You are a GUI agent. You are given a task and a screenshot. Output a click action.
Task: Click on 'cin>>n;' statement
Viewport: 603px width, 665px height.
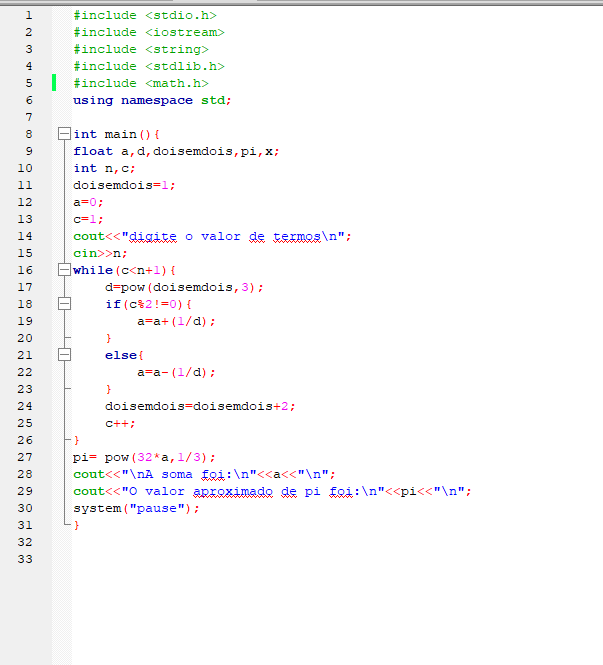coord(100,253)
